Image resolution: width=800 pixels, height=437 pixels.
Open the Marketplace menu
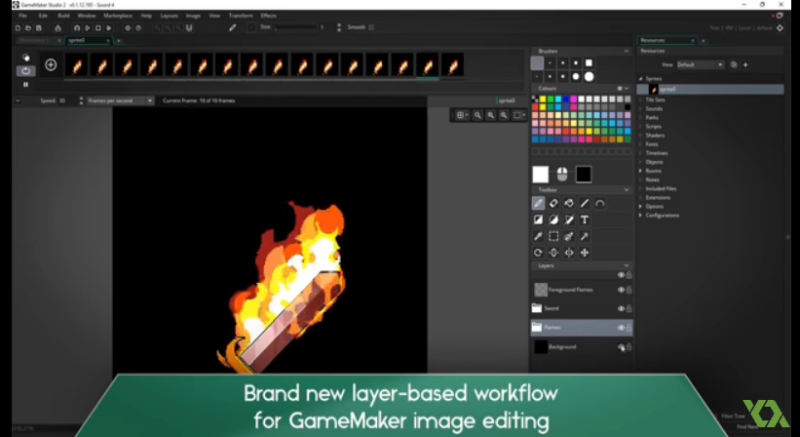[x=118, y=16]
